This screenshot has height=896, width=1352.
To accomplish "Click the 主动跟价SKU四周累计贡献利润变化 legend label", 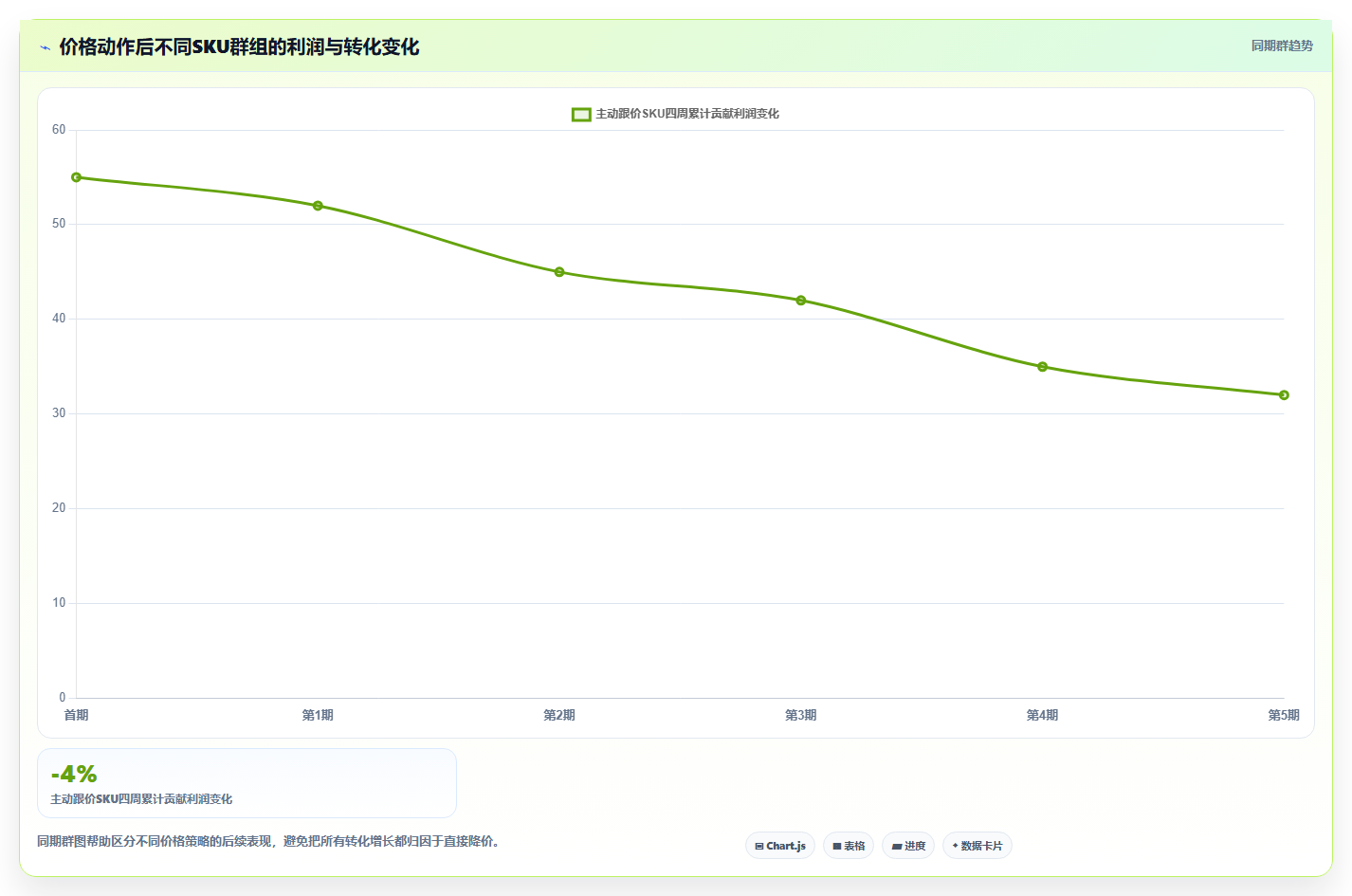I will [x=687, y=114].
